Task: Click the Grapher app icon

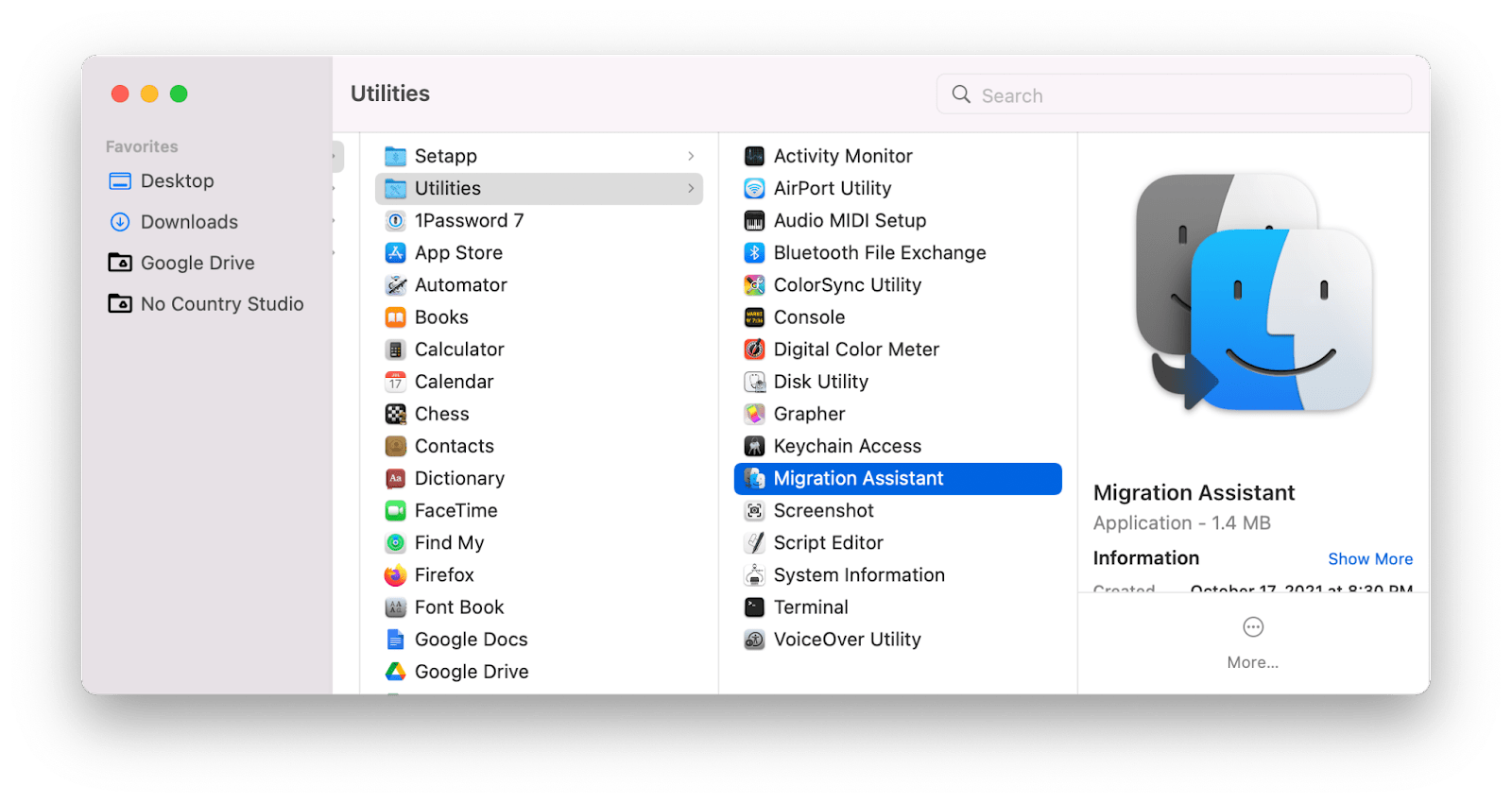Action: pyautogui.click(x=754, y=414)
